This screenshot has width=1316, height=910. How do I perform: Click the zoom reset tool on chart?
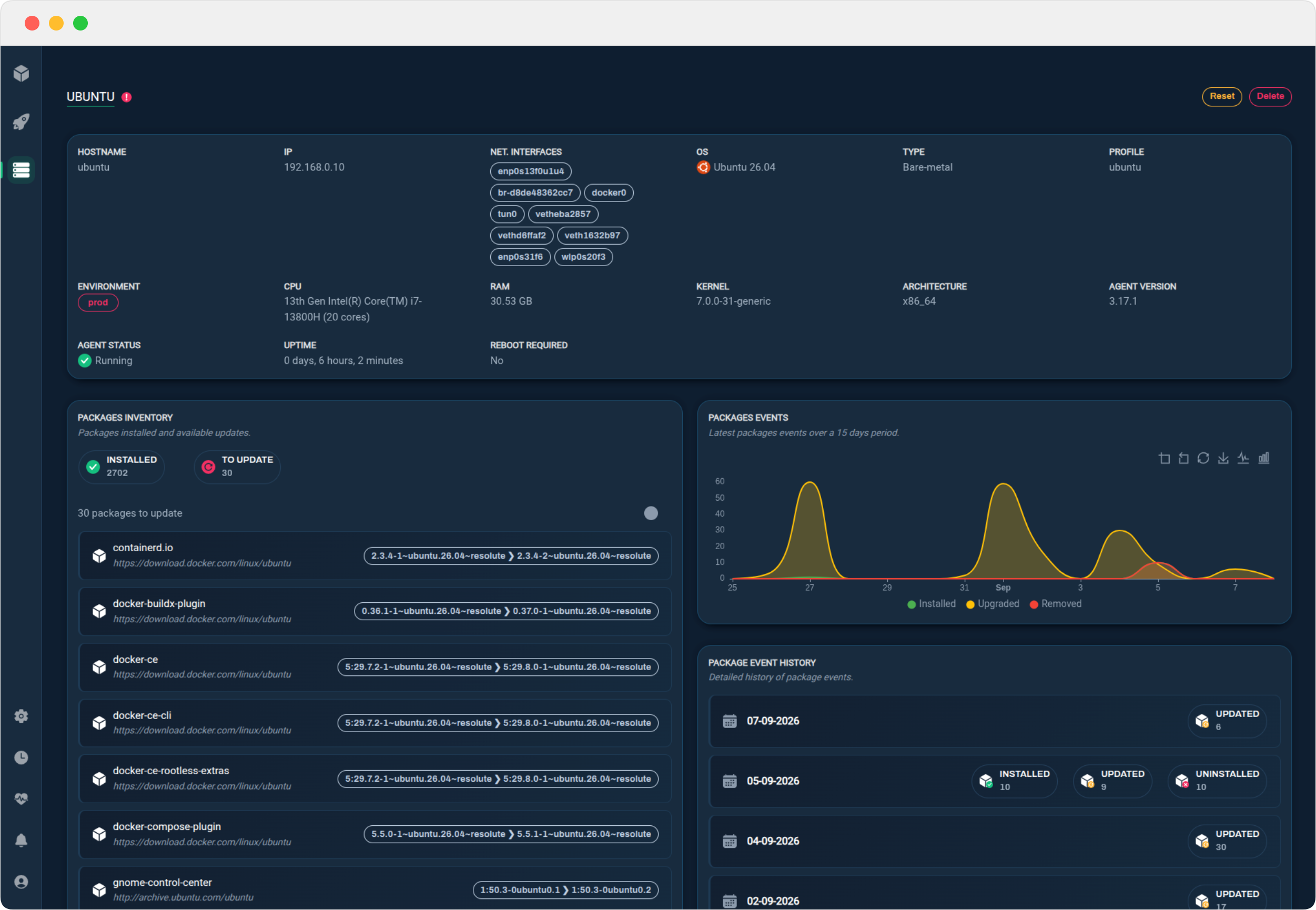coord(1183,459)
